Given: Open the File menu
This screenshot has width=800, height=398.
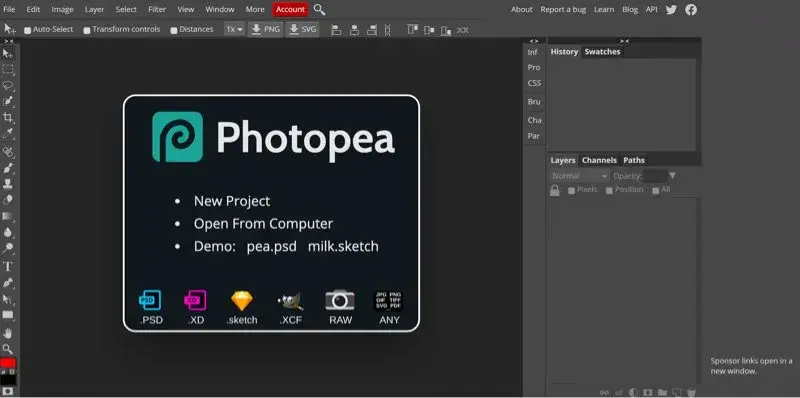Looking at the screenshot, I should 9,9.
